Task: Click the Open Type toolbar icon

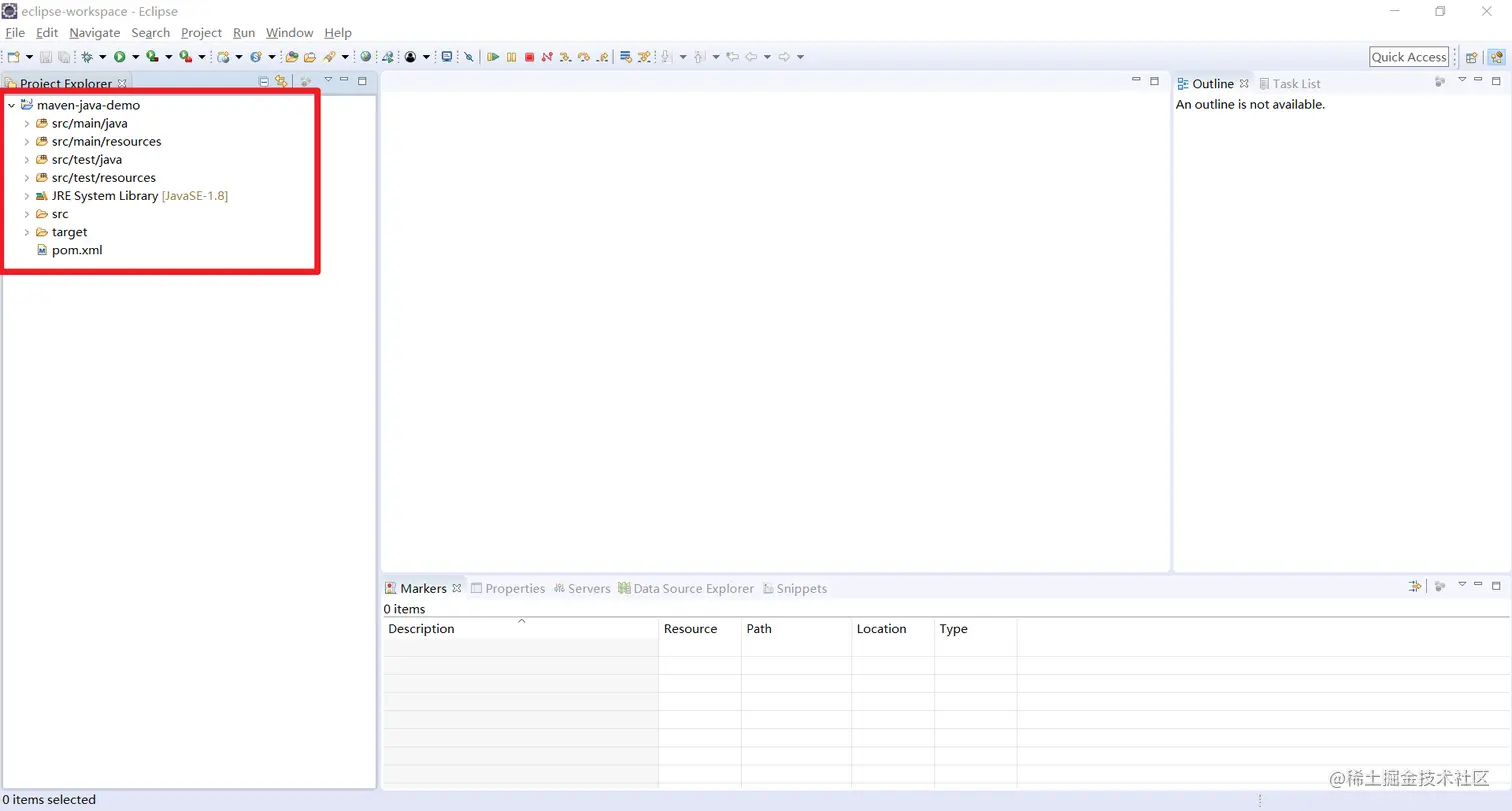Action: (x=292, y=57)
